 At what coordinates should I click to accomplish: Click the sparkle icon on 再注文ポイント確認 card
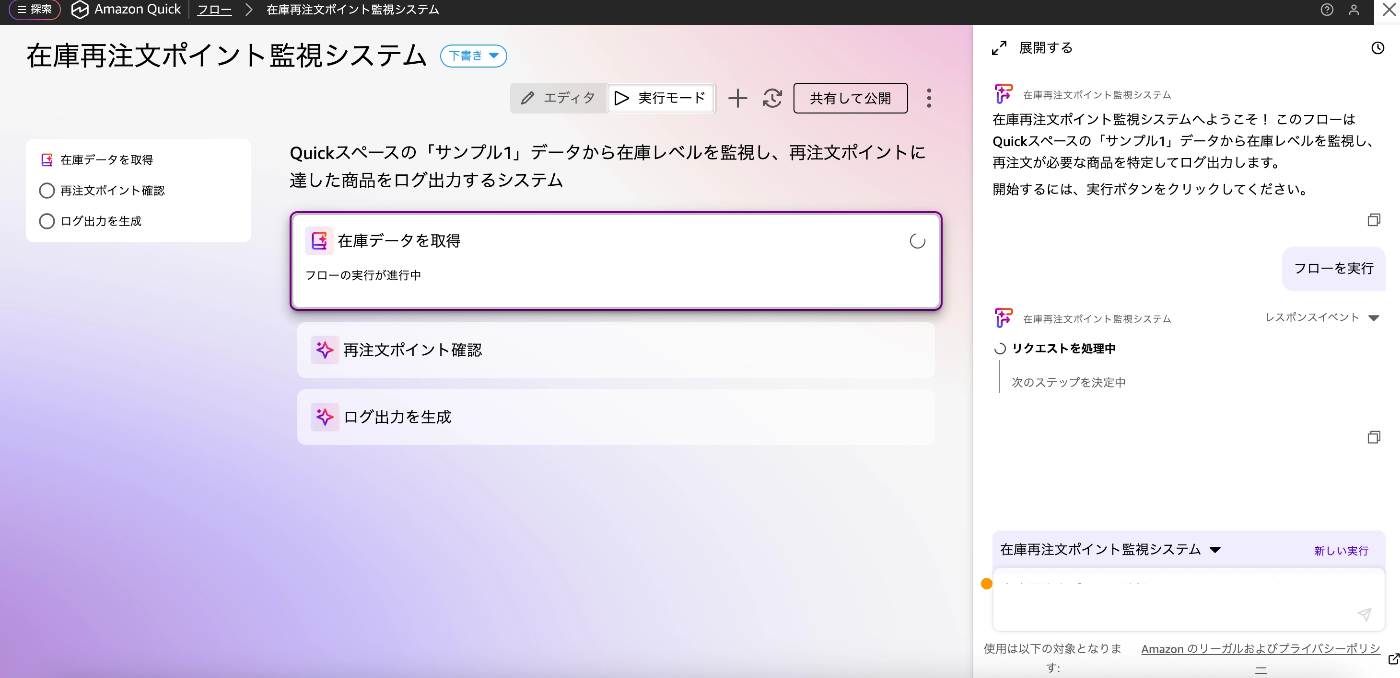324,350
